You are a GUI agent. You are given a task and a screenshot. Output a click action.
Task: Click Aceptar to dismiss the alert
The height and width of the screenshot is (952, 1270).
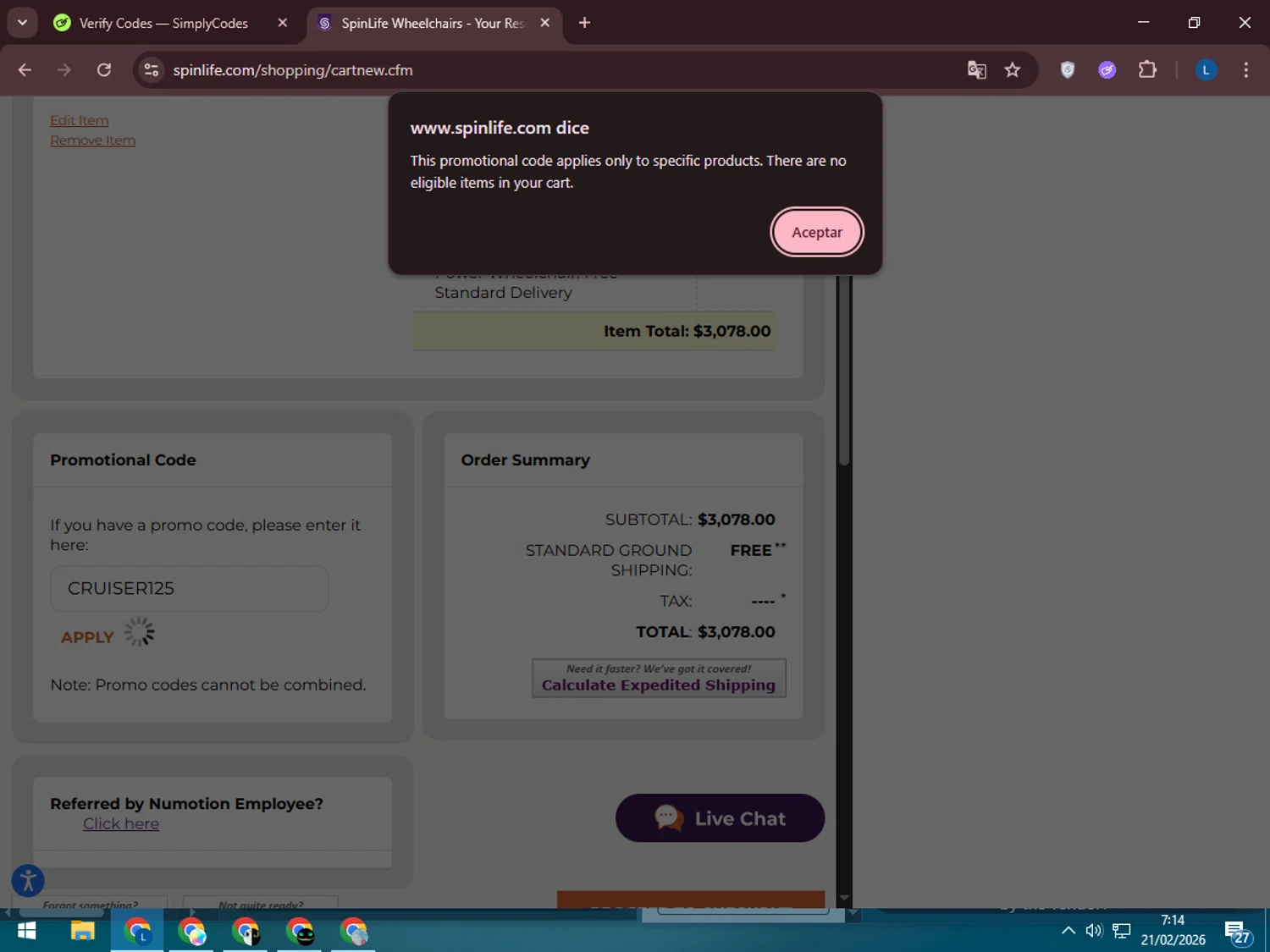[817, 232]
